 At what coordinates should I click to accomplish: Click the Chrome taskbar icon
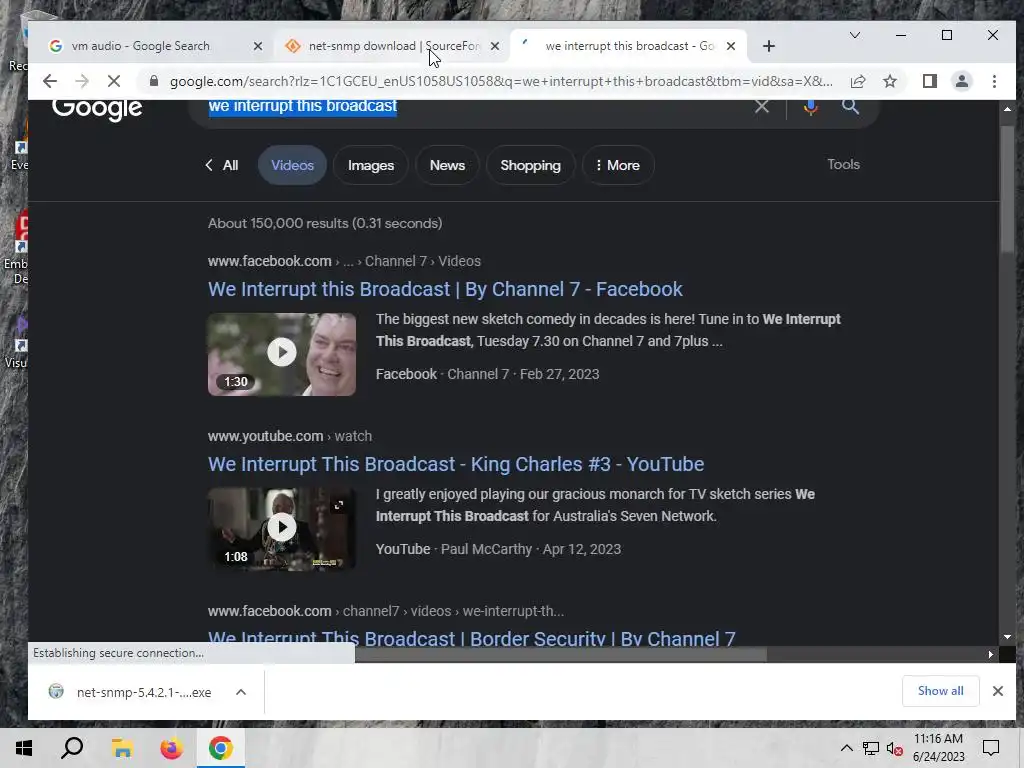click(221, 748)
